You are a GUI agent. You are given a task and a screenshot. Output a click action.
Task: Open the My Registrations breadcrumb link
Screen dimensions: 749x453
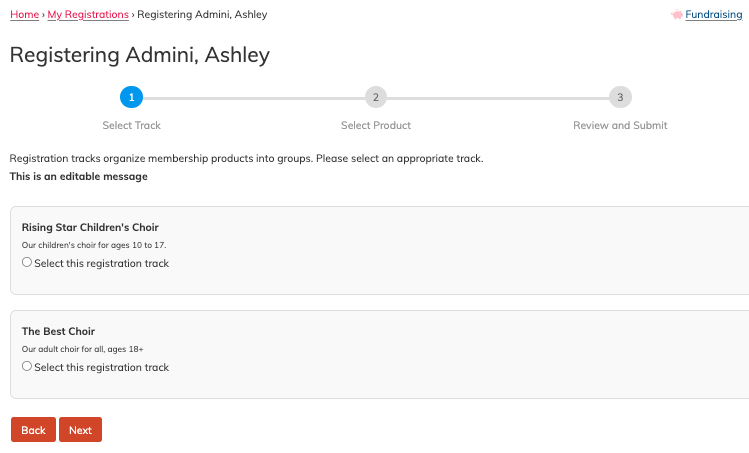[88, 15]
